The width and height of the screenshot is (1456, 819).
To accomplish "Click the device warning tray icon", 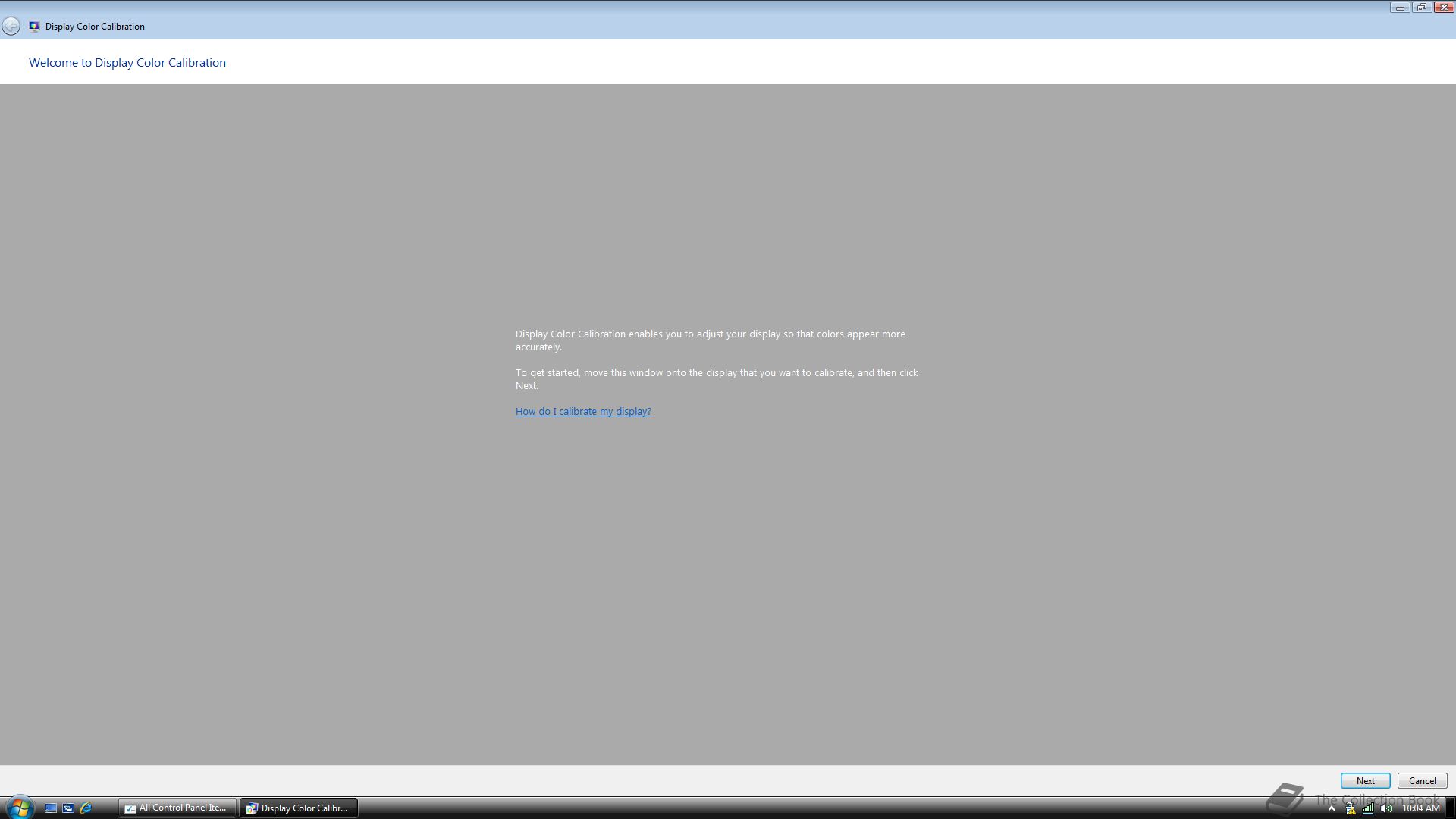I will (1351, 808).
